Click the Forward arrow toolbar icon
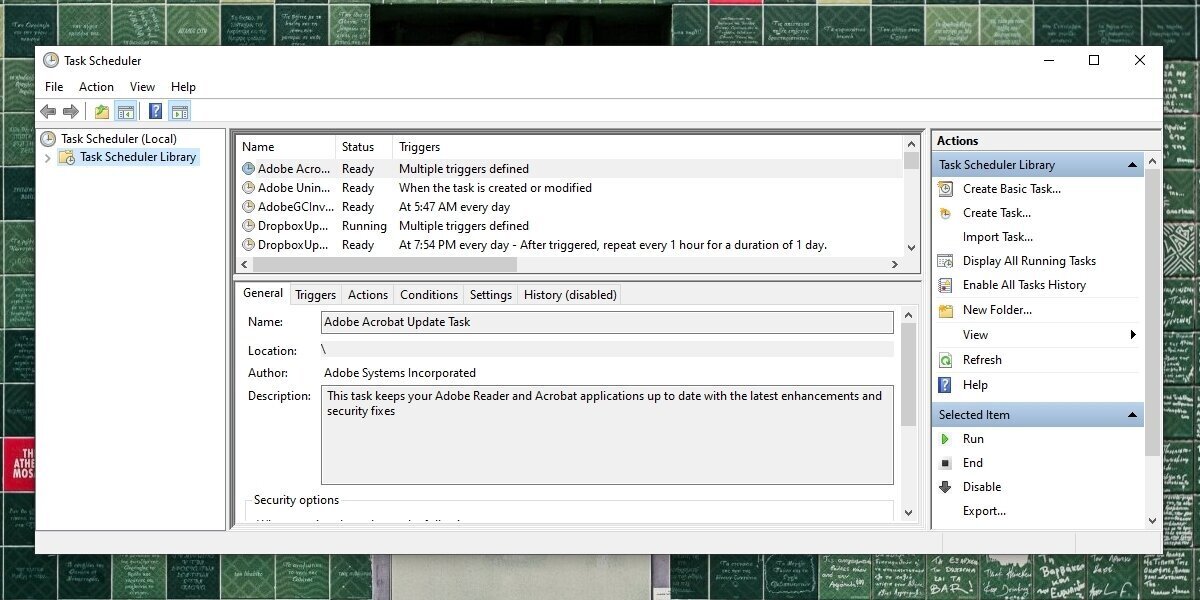This screenshot has height=600, width=1200. coord(71,111)
